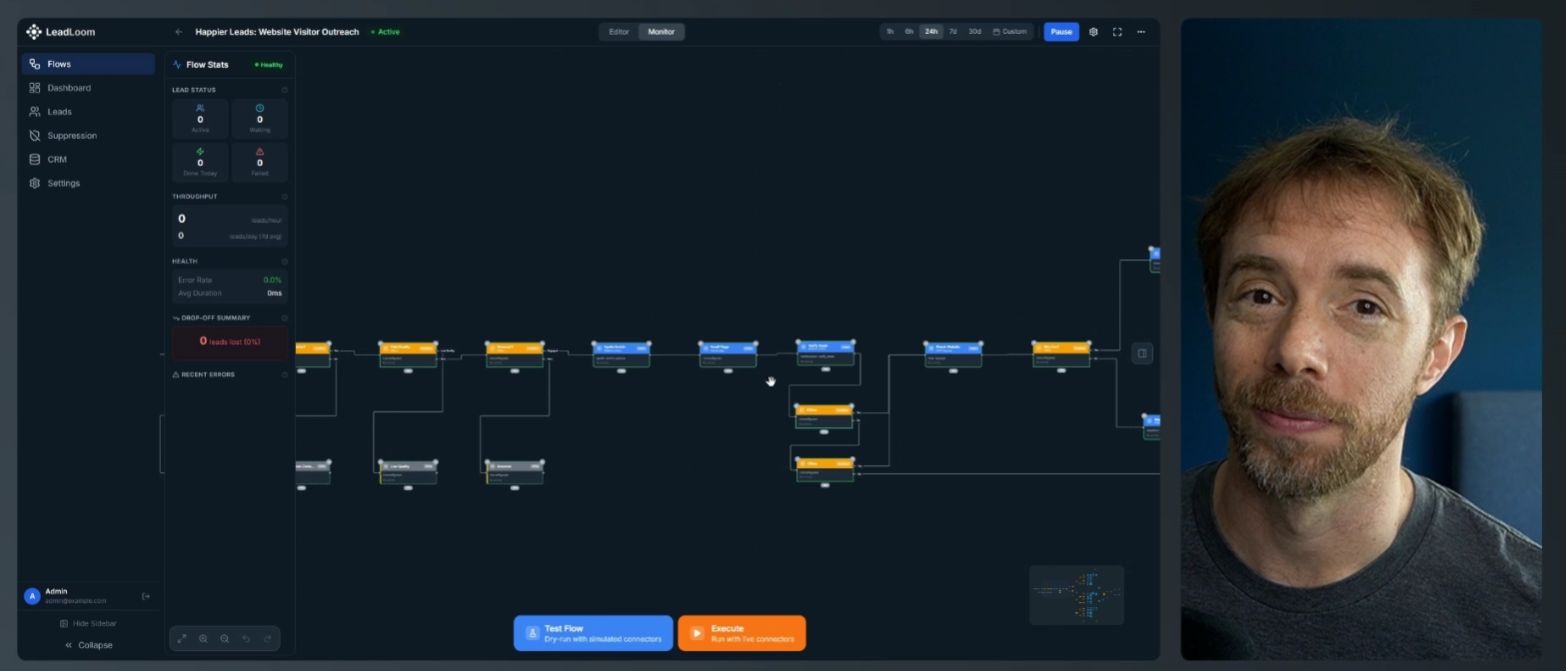Go back using the arrow beside flow title
Screen dimensions: 1566x671
click(179, 32)
